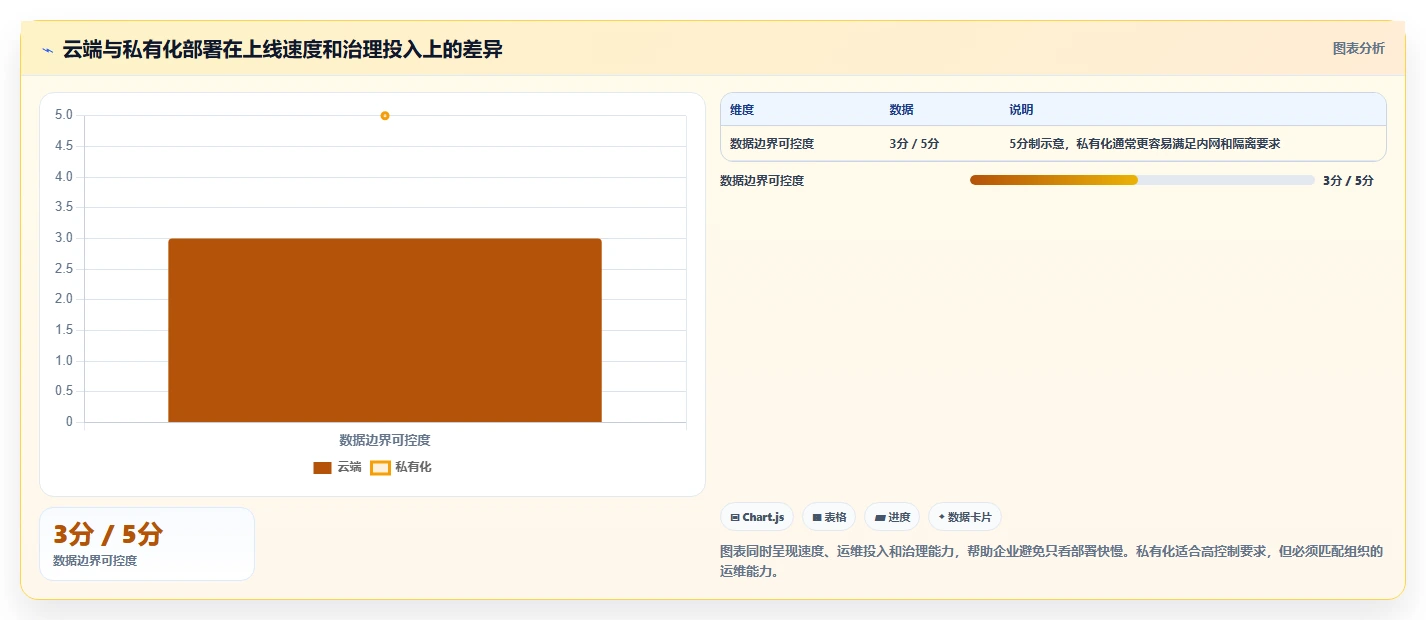Click the 3分 / 5分 table cell

click(914, 144)
